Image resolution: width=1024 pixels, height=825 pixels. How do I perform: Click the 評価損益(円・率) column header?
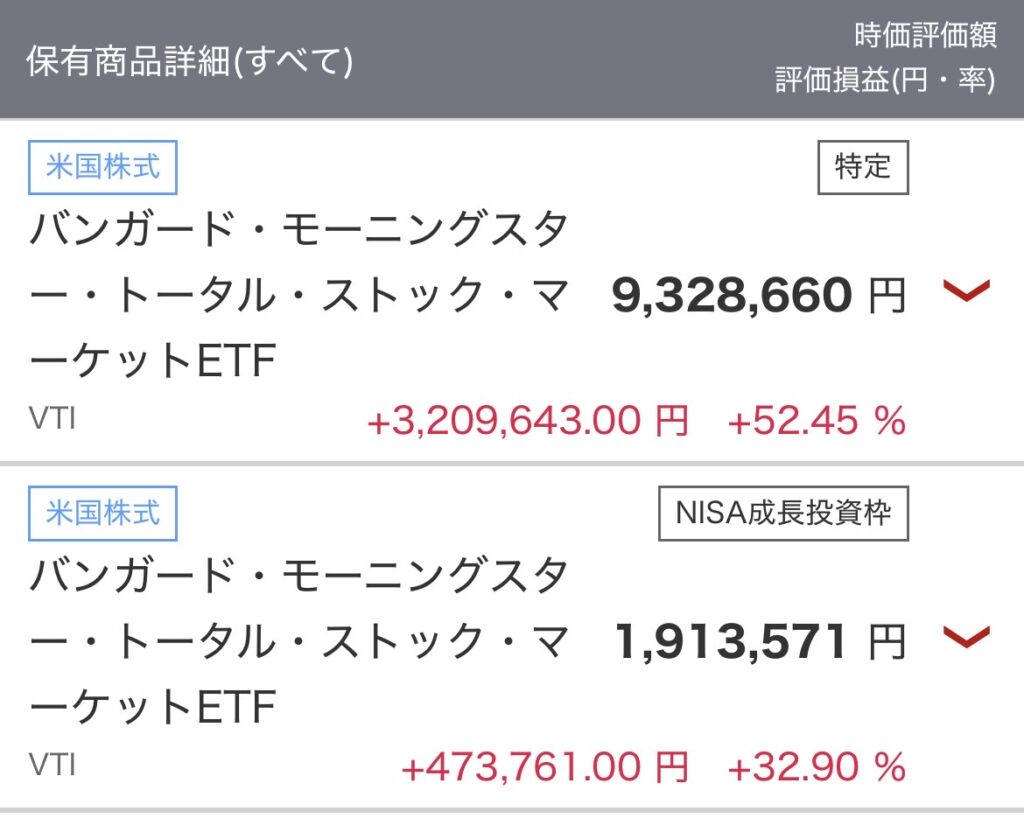pyautogui.click(x=886, y=80)
